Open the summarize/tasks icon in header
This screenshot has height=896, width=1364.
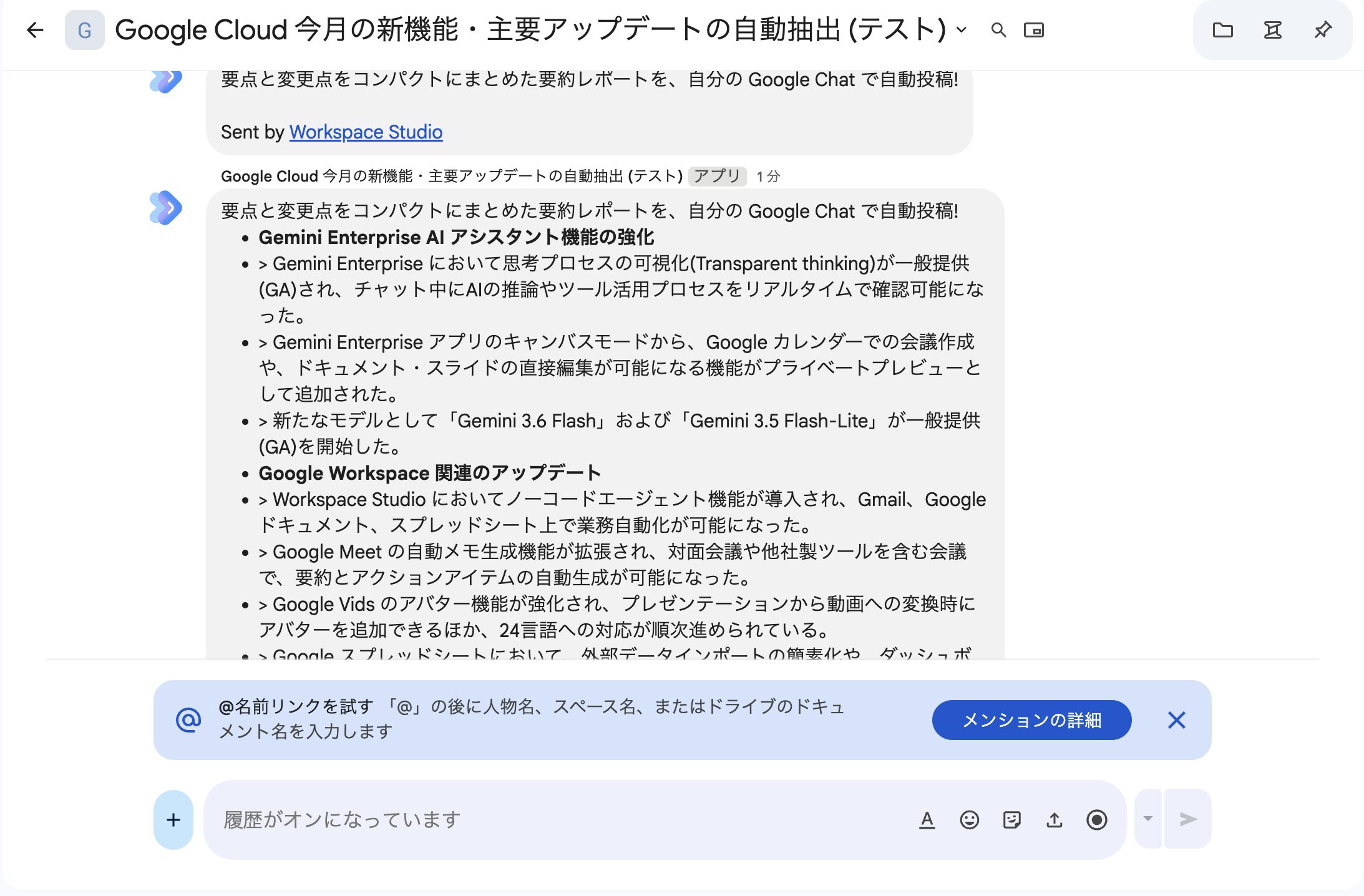(x=1273, y=30)
